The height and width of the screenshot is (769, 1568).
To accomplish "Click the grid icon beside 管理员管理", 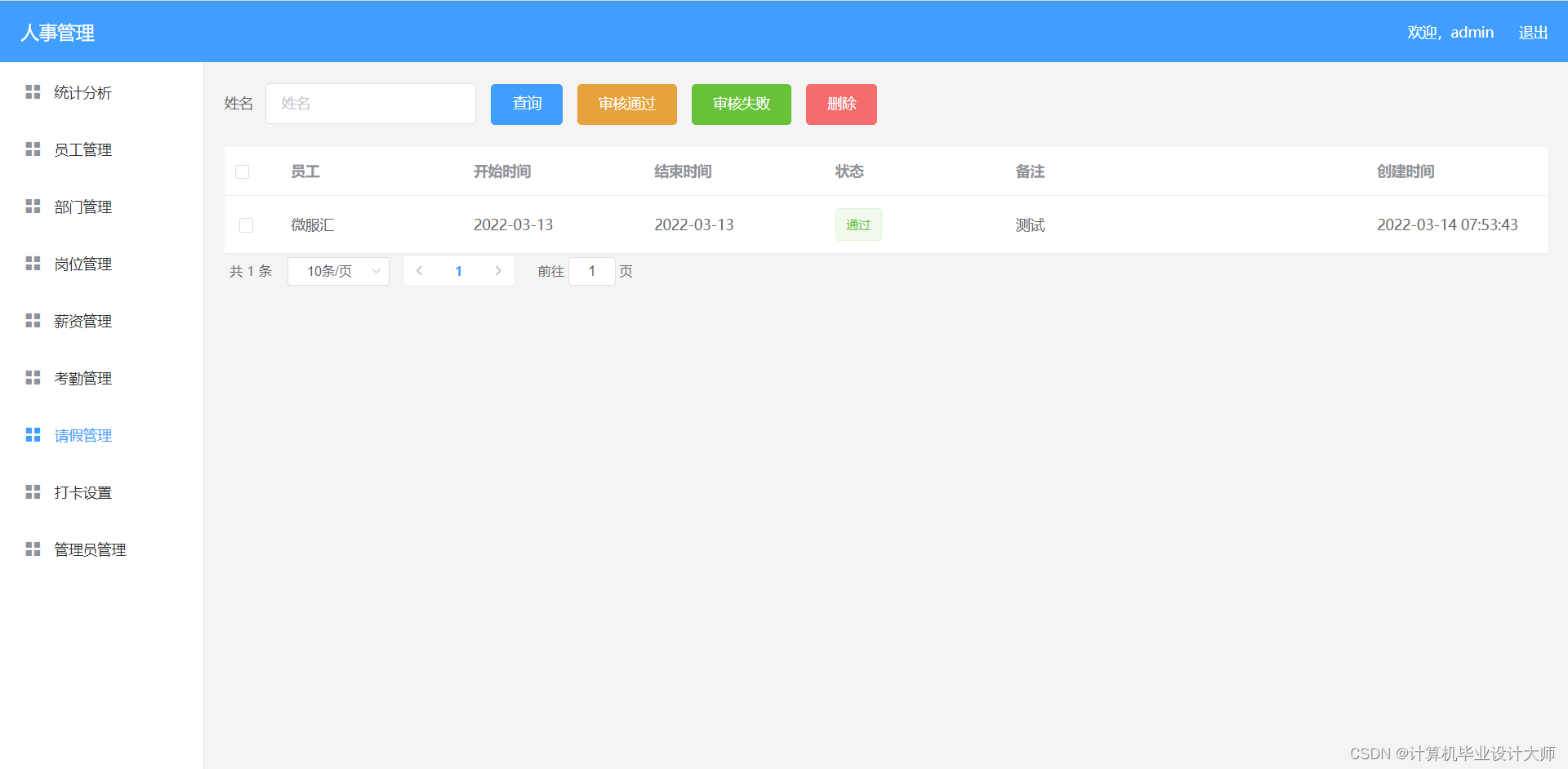I will click(33, 549).
